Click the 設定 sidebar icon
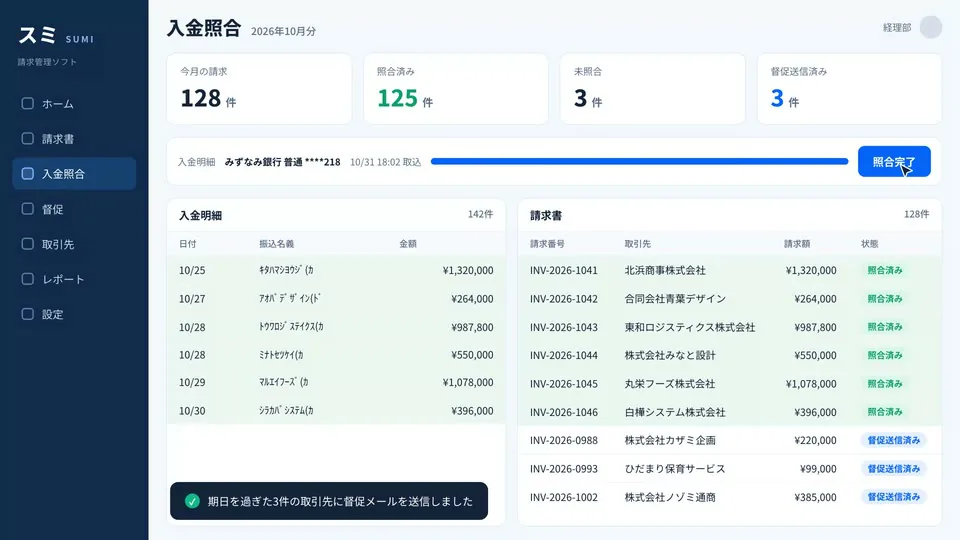 coord(28,314)
